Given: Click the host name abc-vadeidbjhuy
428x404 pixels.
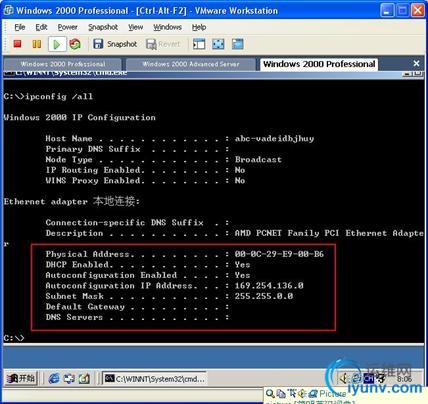Looking at the screenshot, I should pyautogui.click(x=274, y=139).
